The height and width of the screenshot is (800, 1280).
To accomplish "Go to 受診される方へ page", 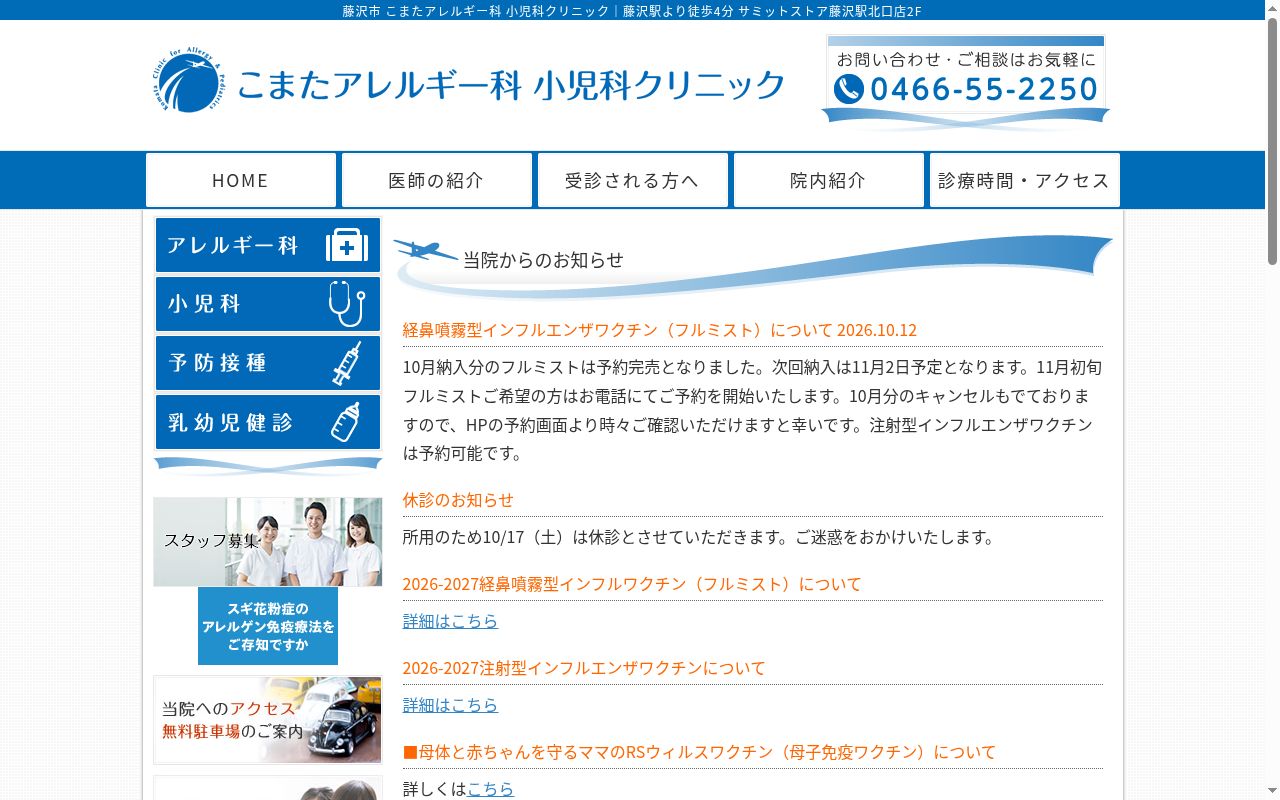I will [x=633, y=180].
